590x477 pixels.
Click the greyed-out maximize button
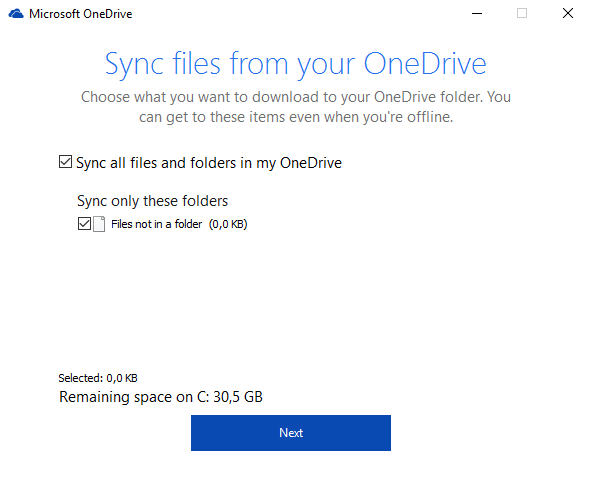522,14
